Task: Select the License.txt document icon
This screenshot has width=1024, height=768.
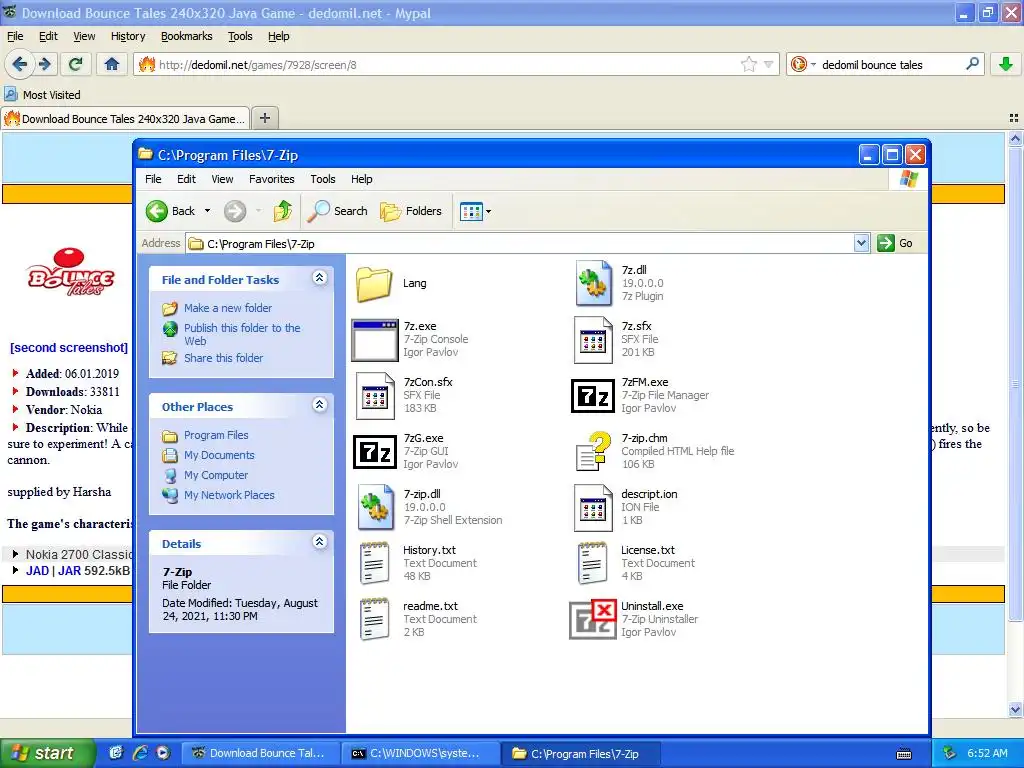Action: point(593,564)
